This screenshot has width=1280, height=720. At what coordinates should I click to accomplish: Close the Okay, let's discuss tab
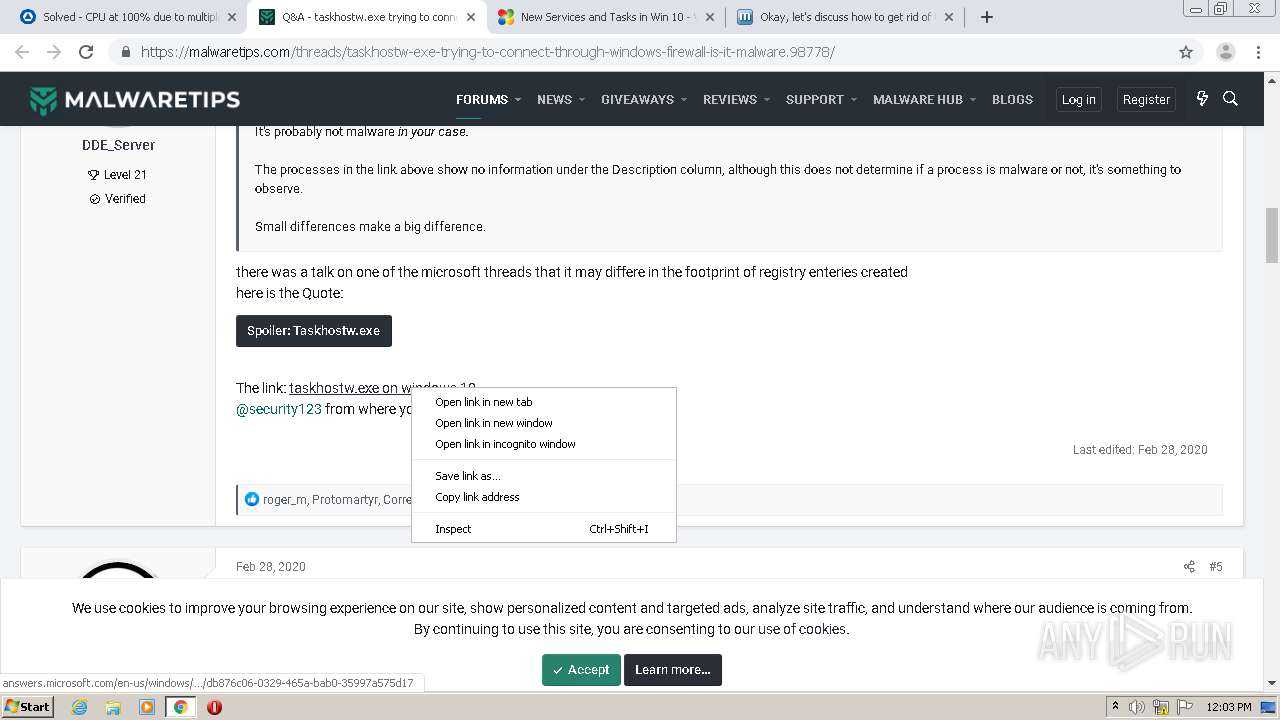[949, 17]
